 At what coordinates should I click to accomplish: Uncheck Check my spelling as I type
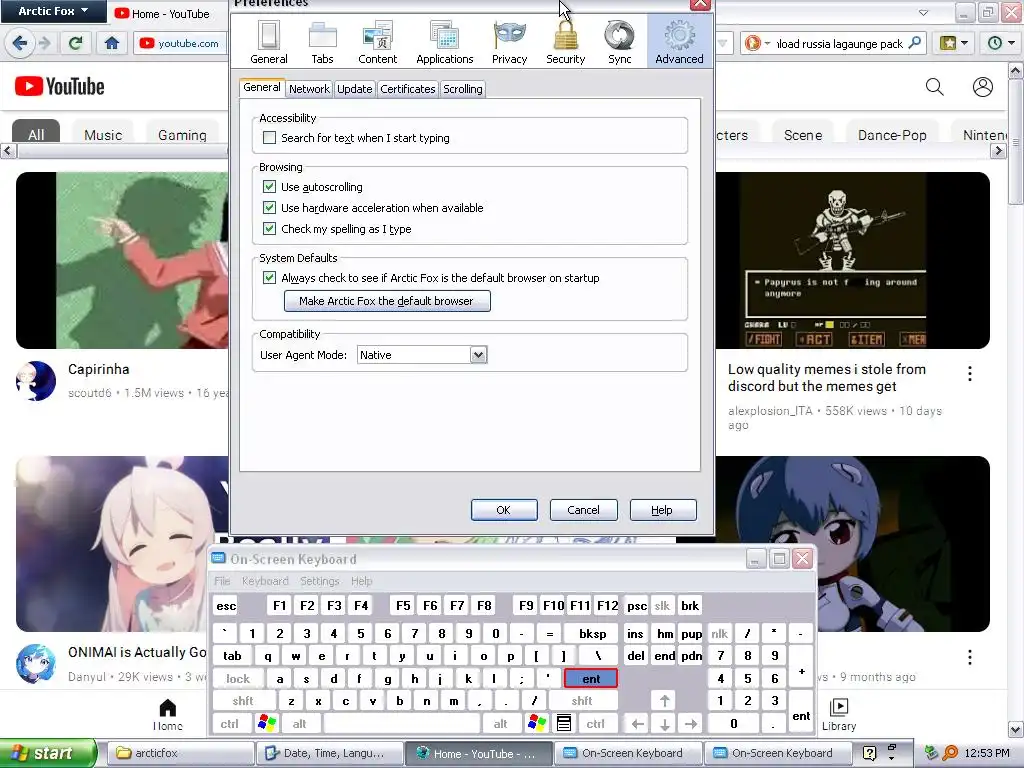tap(269, 229)
